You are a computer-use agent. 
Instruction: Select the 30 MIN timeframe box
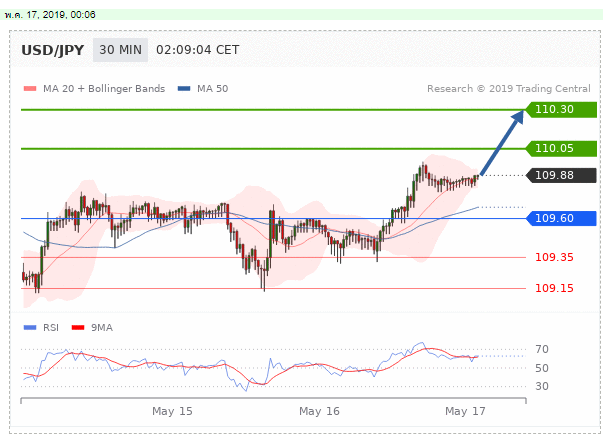point(120,50)
